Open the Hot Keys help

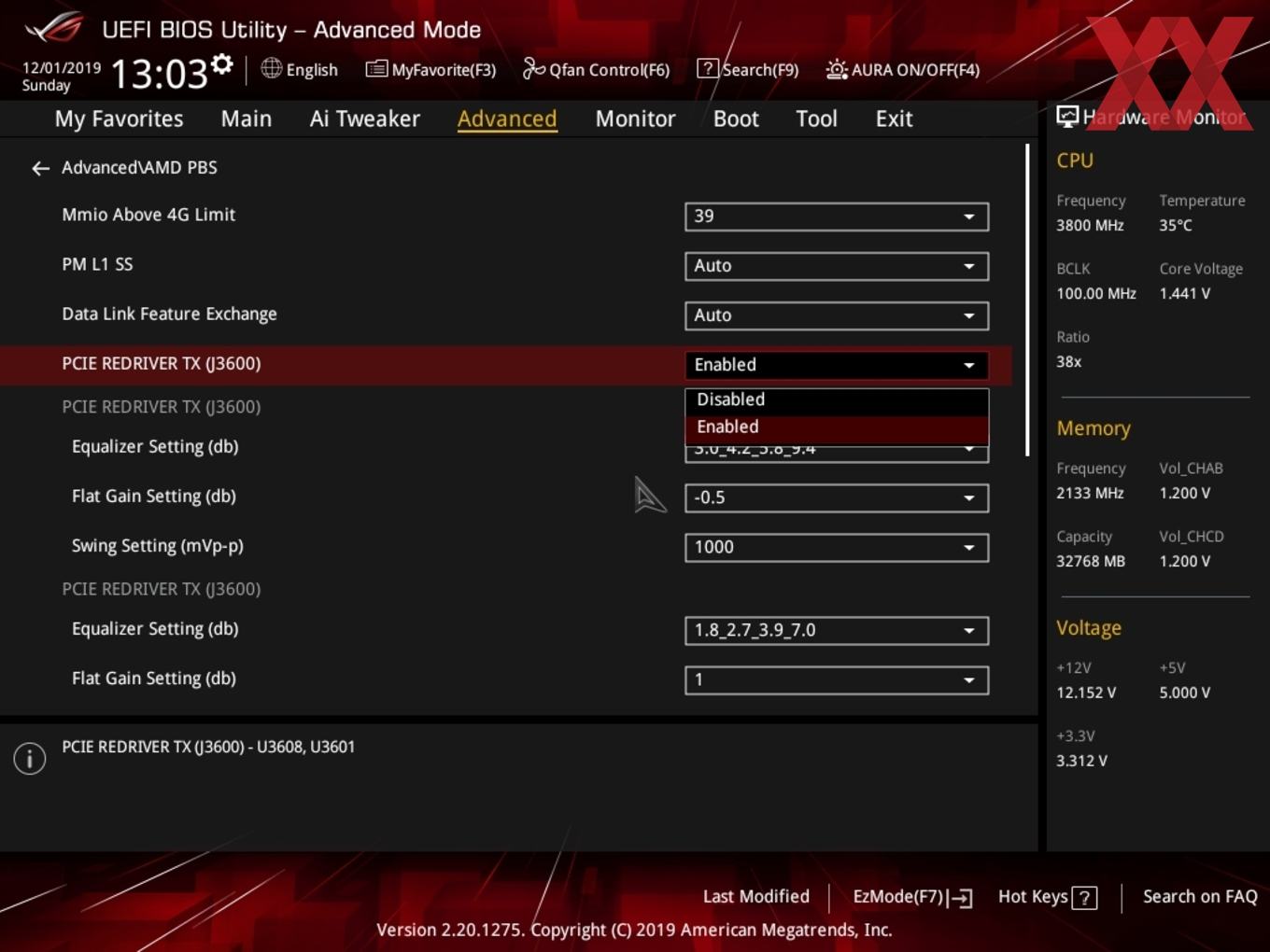point(1047,897)
